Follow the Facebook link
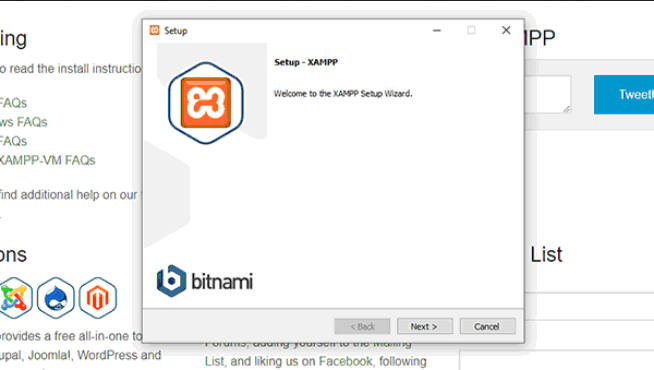654x370 pixels. click(346, 361)
